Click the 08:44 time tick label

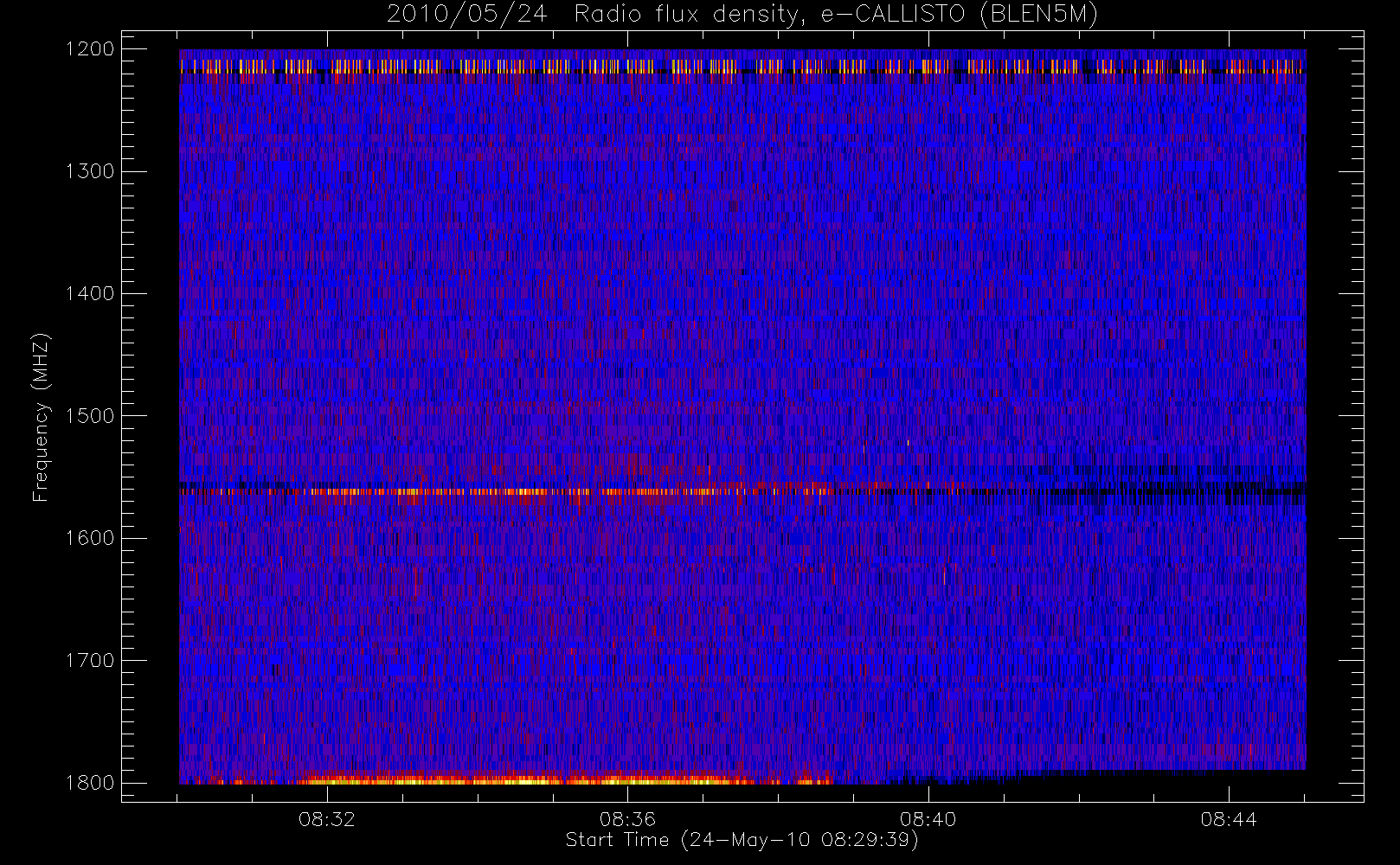pos(1229,819)
